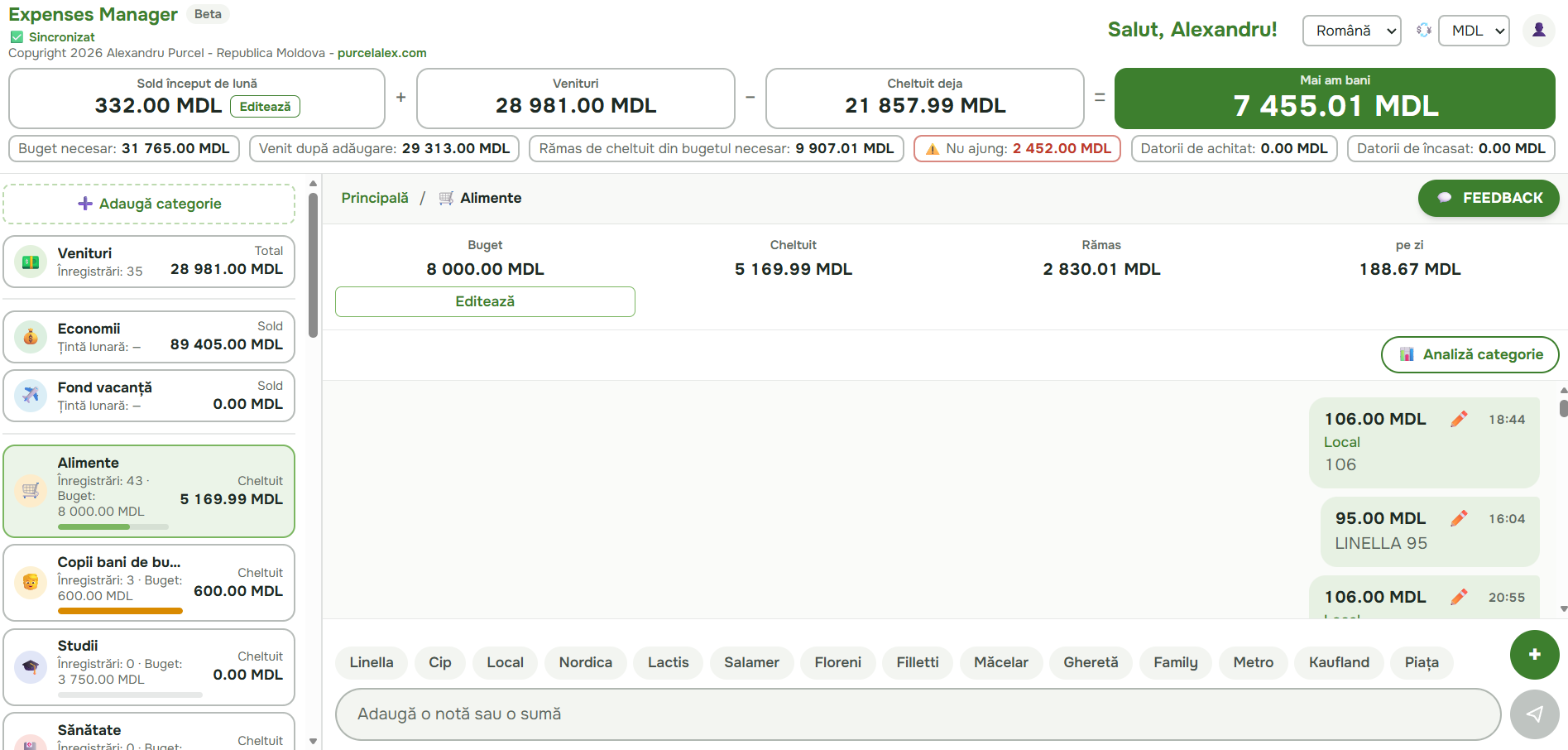Toggle the Sincronizat checkbox
The width and height of the screenshot is (1568, 750).
(x=17, y=37)
